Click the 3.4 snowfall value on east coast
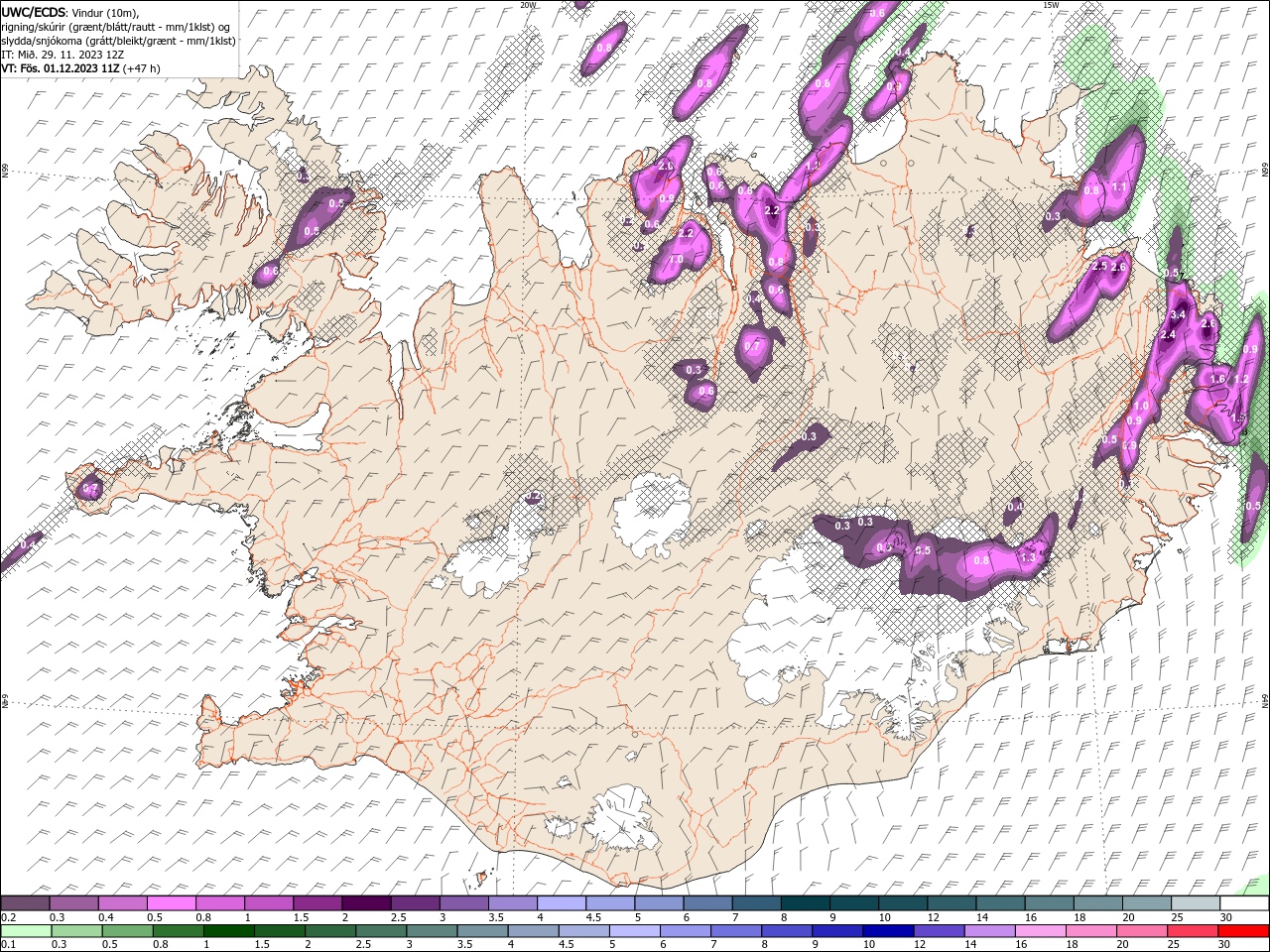 [x=1179, y=314]
